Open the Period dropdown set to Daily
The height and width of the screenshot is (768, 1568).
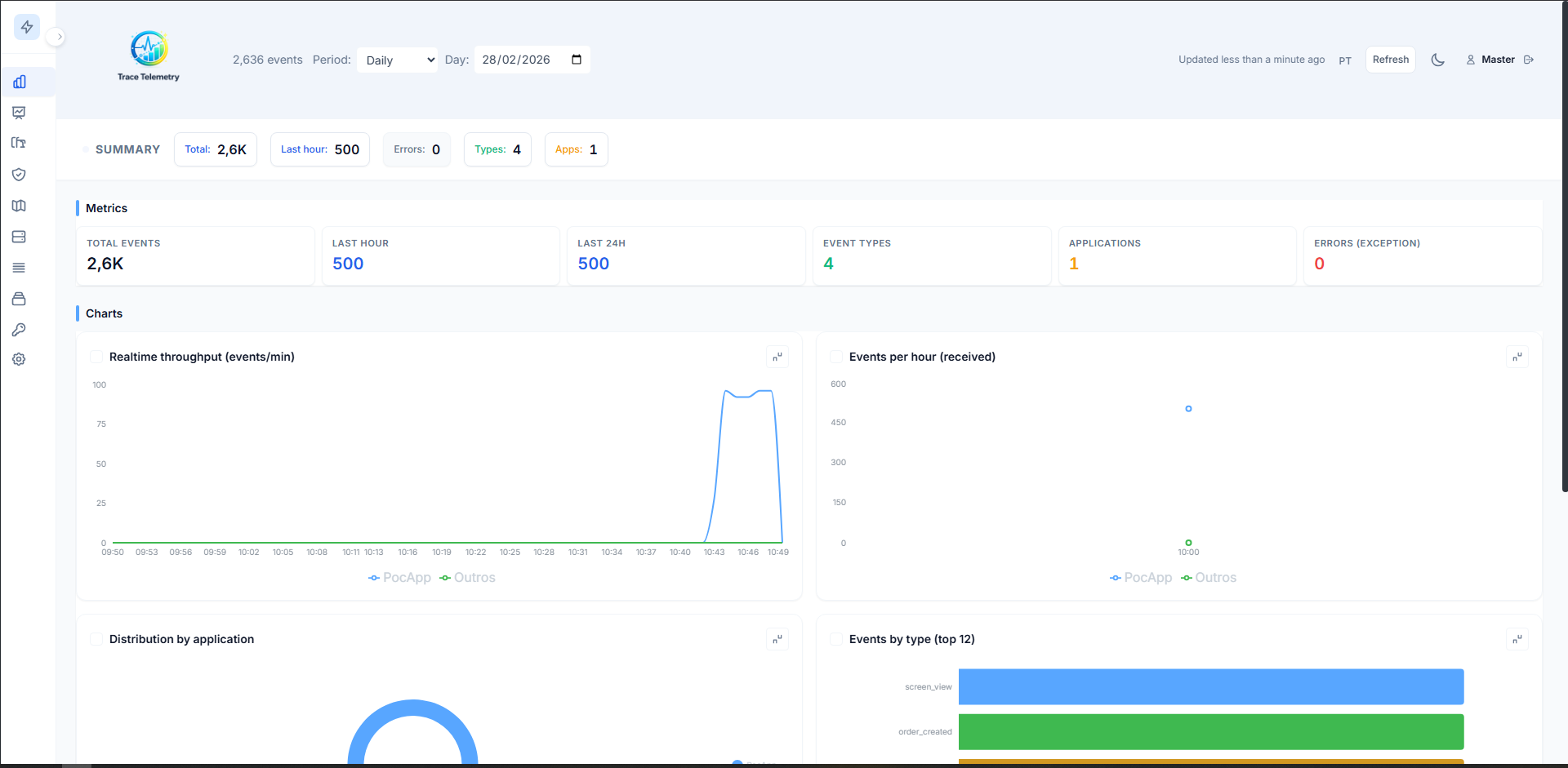pos(397,60)
